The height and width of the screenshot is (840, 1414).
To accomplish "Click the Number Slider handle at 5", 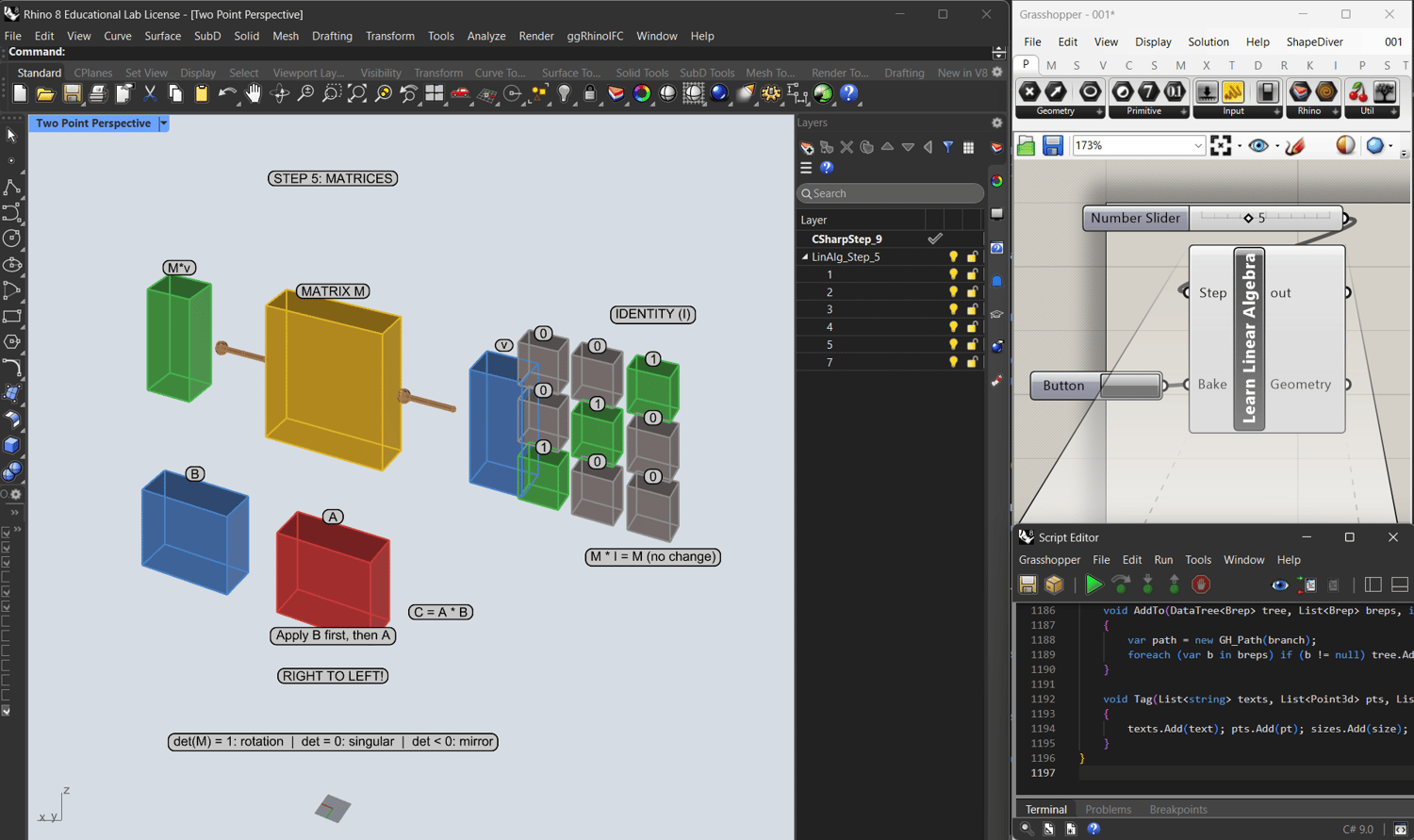I will (x=1248, y=218).
